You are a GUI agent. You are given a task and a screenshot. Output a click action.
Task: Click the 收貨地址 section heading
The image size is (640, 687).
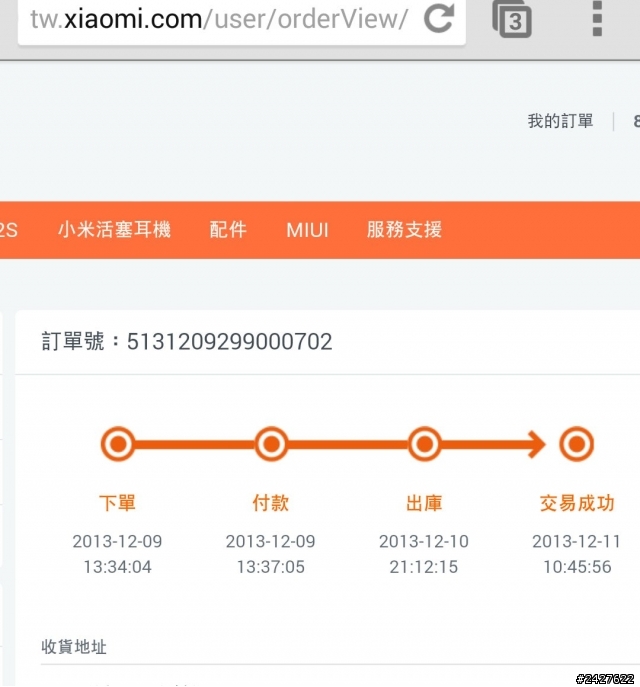point(74,647)
